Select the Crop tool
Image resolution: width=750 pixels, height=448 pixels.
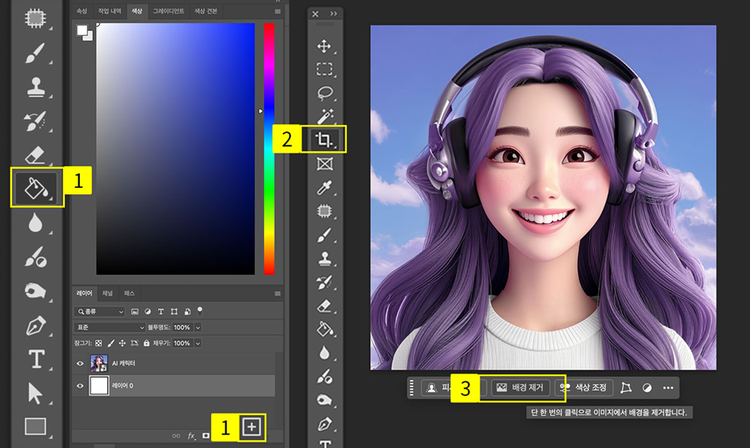click(324, 138)
